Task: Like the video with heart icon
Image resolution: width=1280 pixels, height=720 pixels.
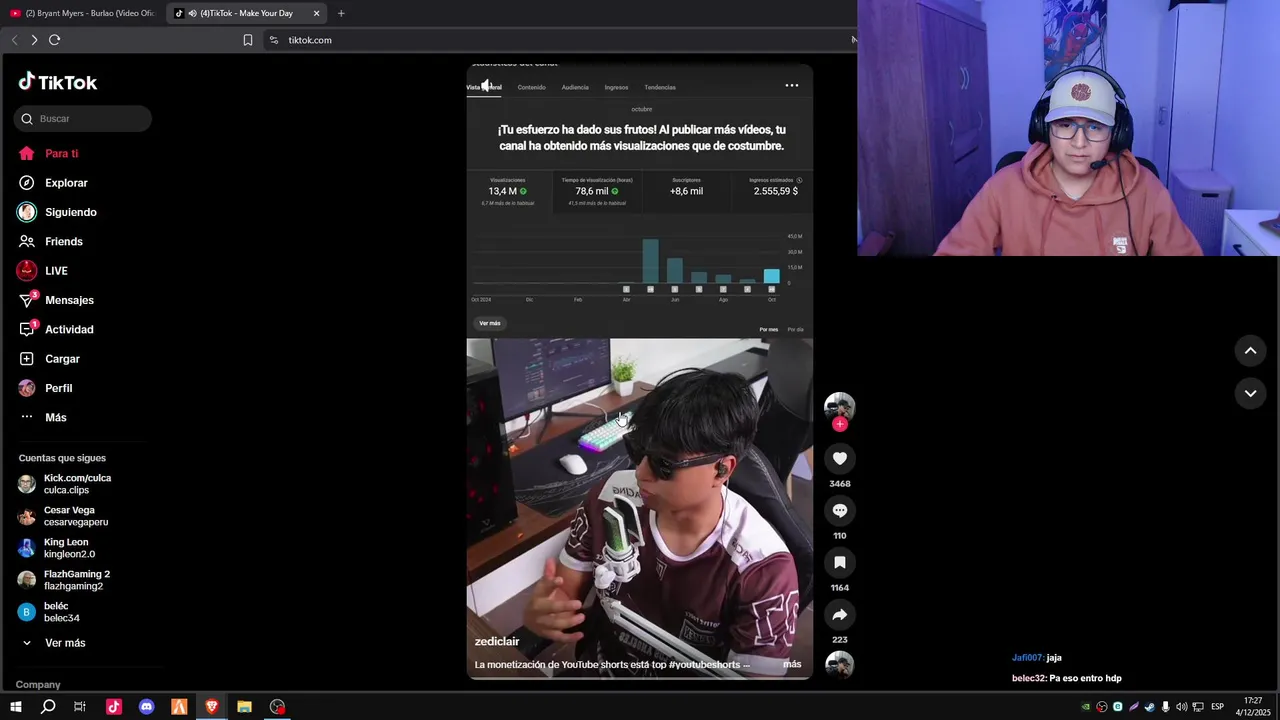Action: tap(840, 459)
